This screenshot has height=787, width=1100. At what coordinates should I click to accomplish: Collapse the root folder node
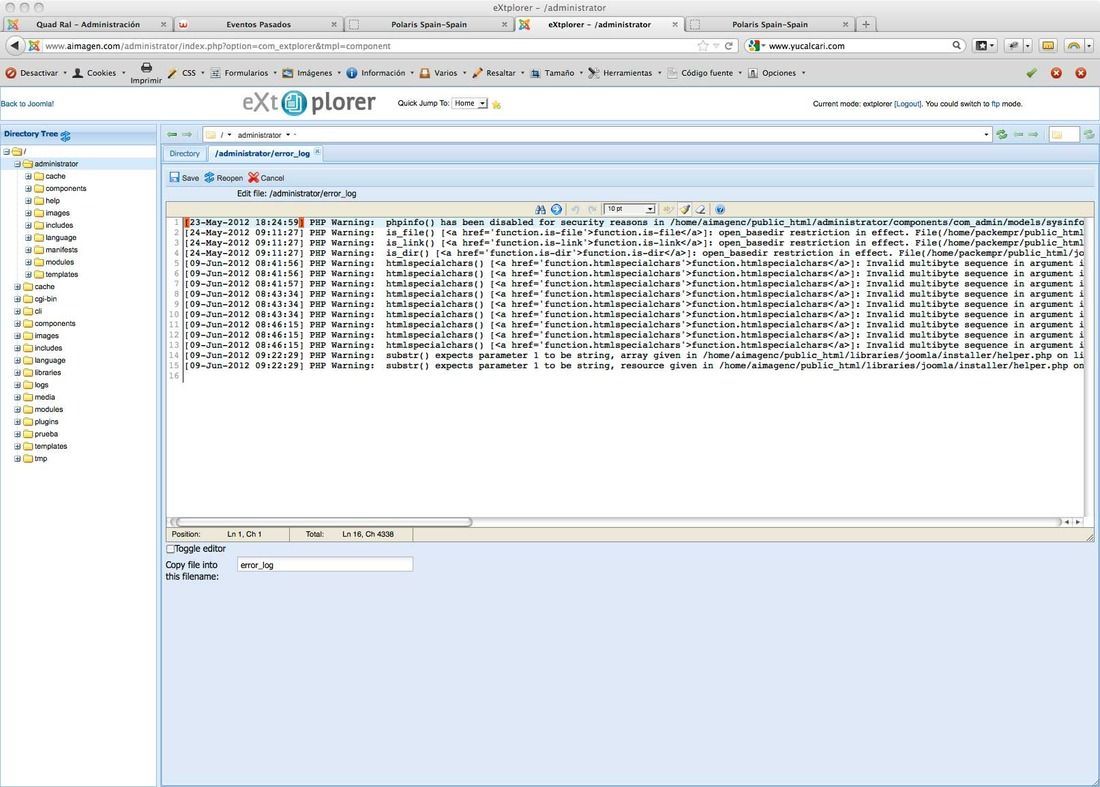coord(6,152)
